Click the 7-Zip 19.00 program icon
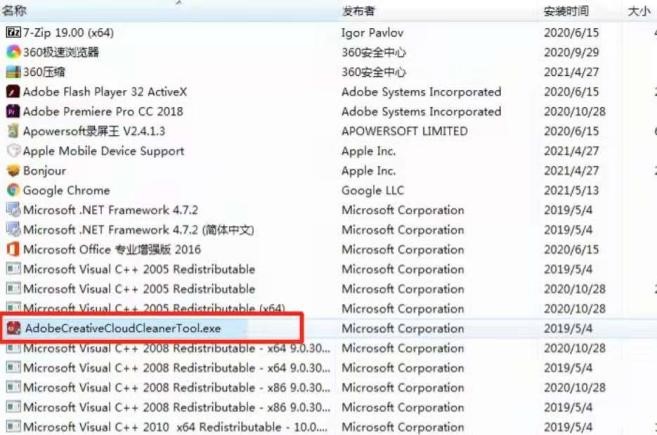657x435 pixels. tap(13, 32)
